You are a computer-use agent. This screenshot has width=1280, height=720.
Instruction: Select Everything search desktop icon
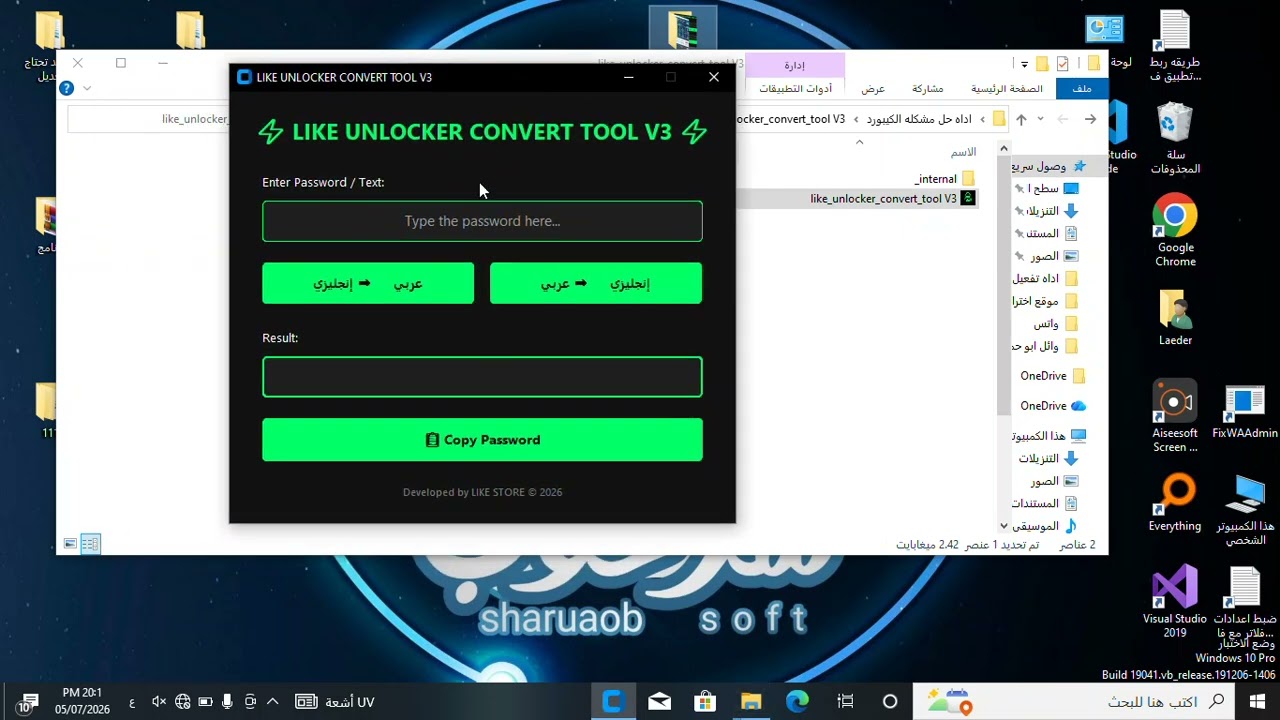click(1175, 503)
